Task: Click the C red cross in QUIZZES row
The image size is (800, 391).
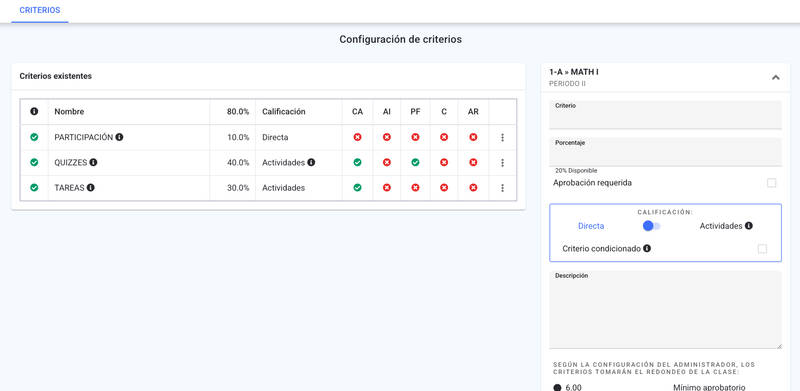Action: [444, 162]
